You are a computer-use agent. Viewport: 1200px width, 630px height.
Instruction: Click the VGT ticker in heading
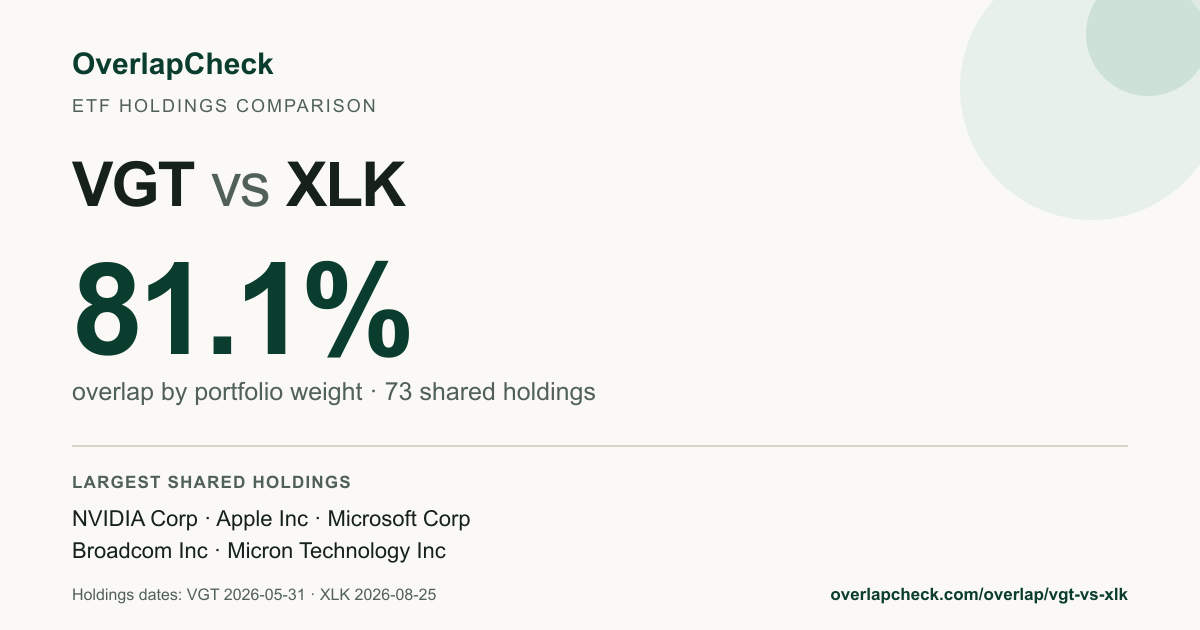tap(134, 183)
